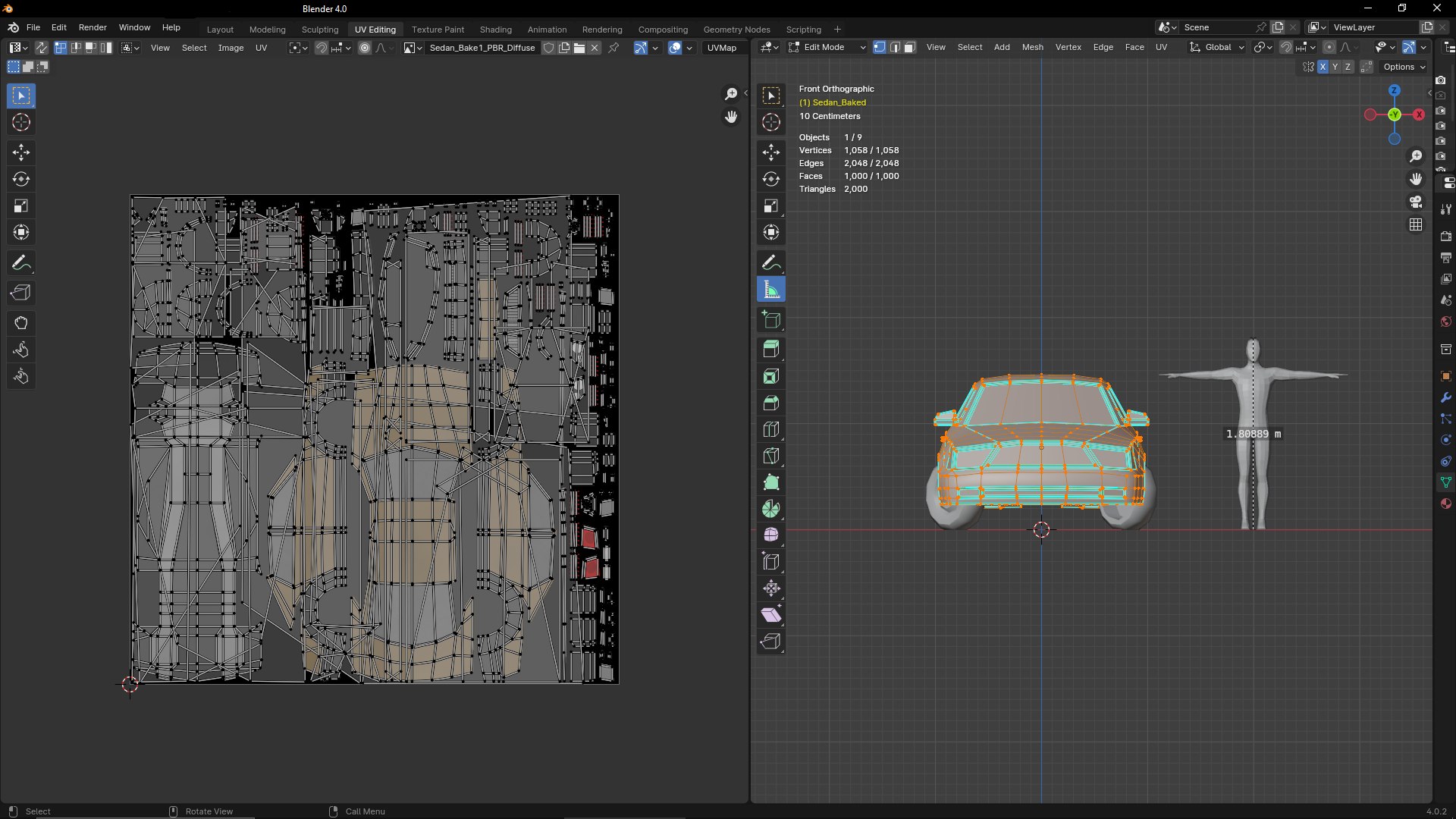1456x819 pixels.
Task: Select the Annotate tool in 3D viewport toolbar
Action: [x=771, y=263]
